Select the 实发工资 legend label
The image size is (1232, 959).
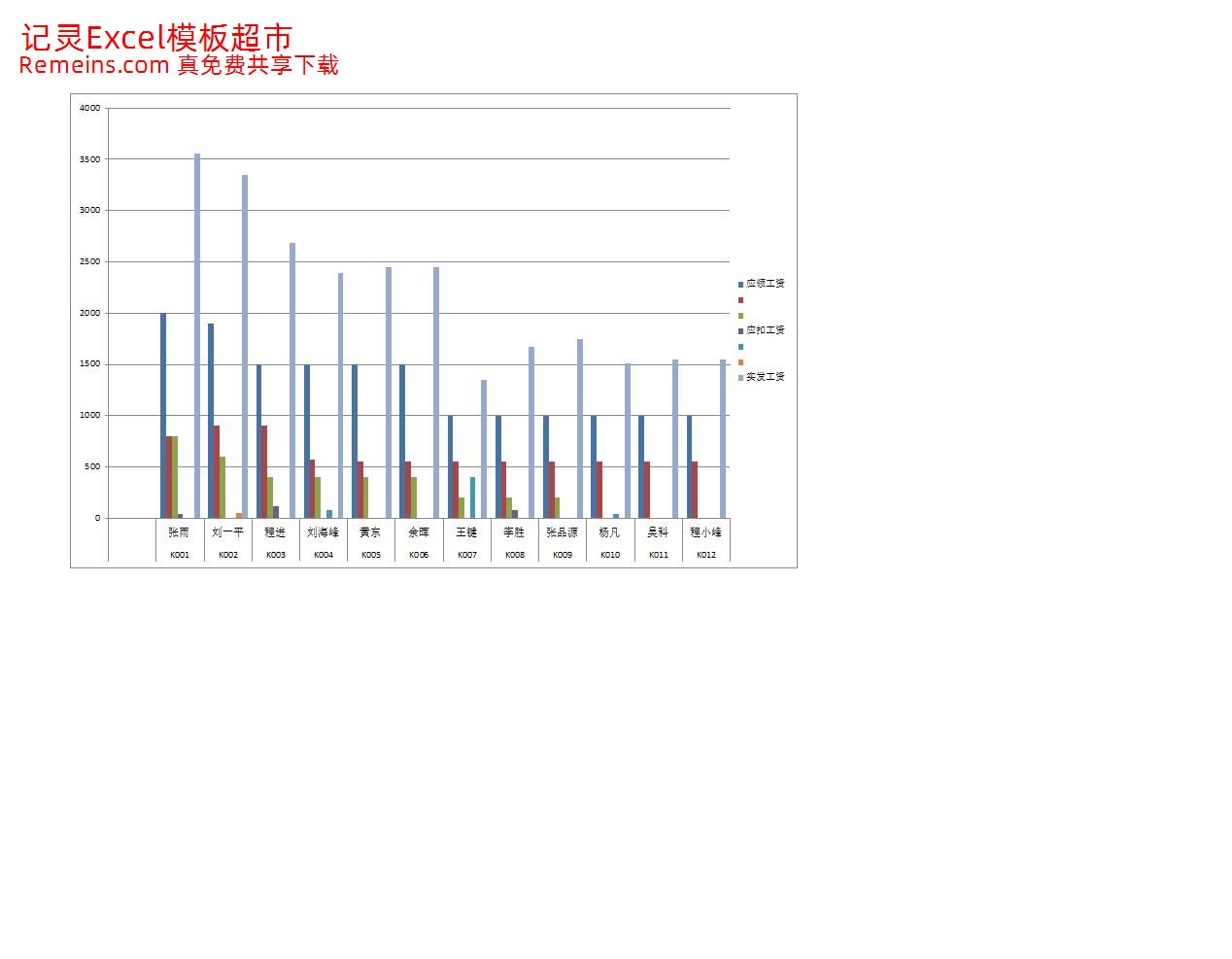pos(765,377)
